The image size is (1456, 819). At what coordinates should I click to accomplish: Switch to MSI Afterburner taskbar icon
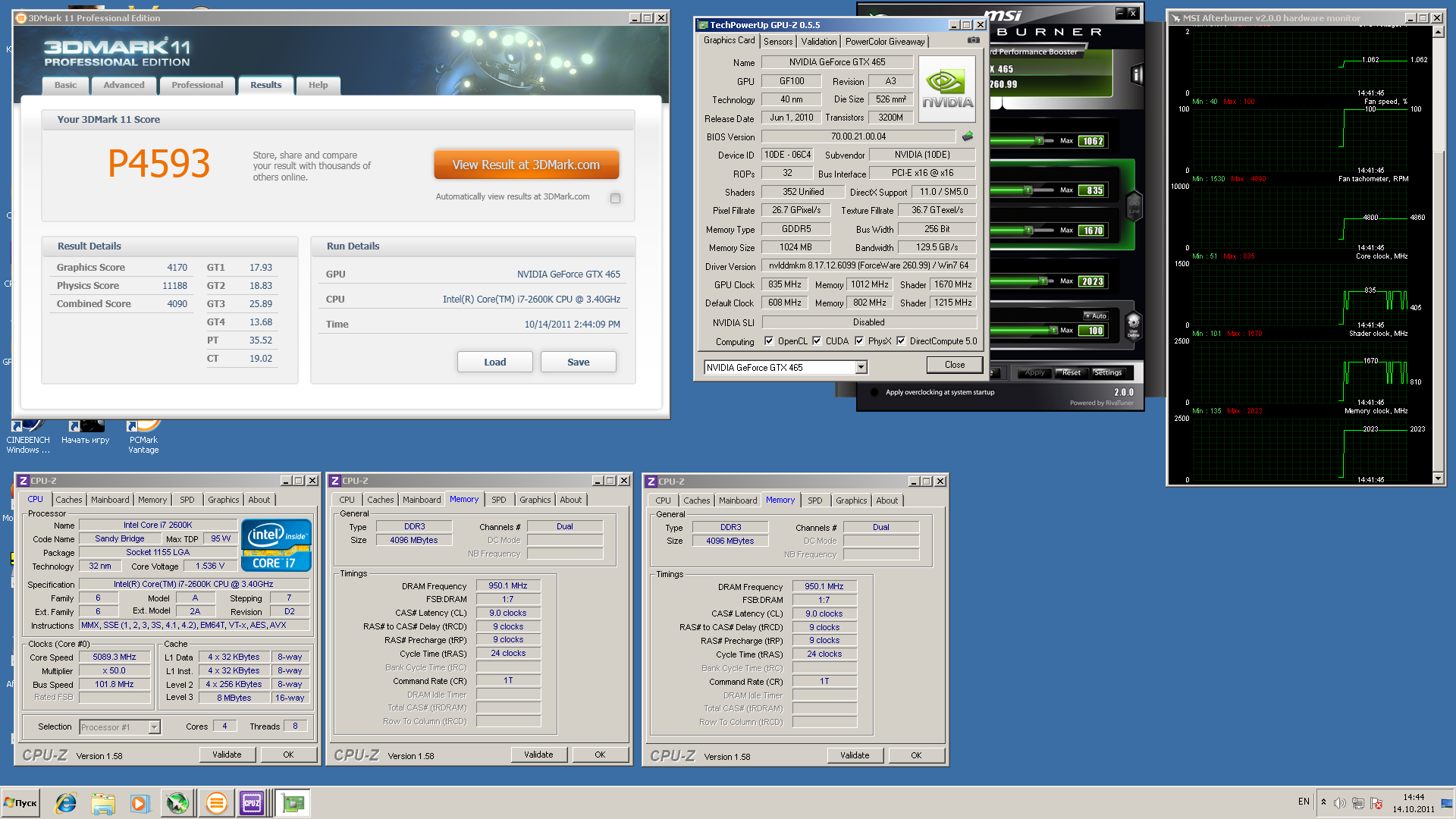tap(177, 802)
